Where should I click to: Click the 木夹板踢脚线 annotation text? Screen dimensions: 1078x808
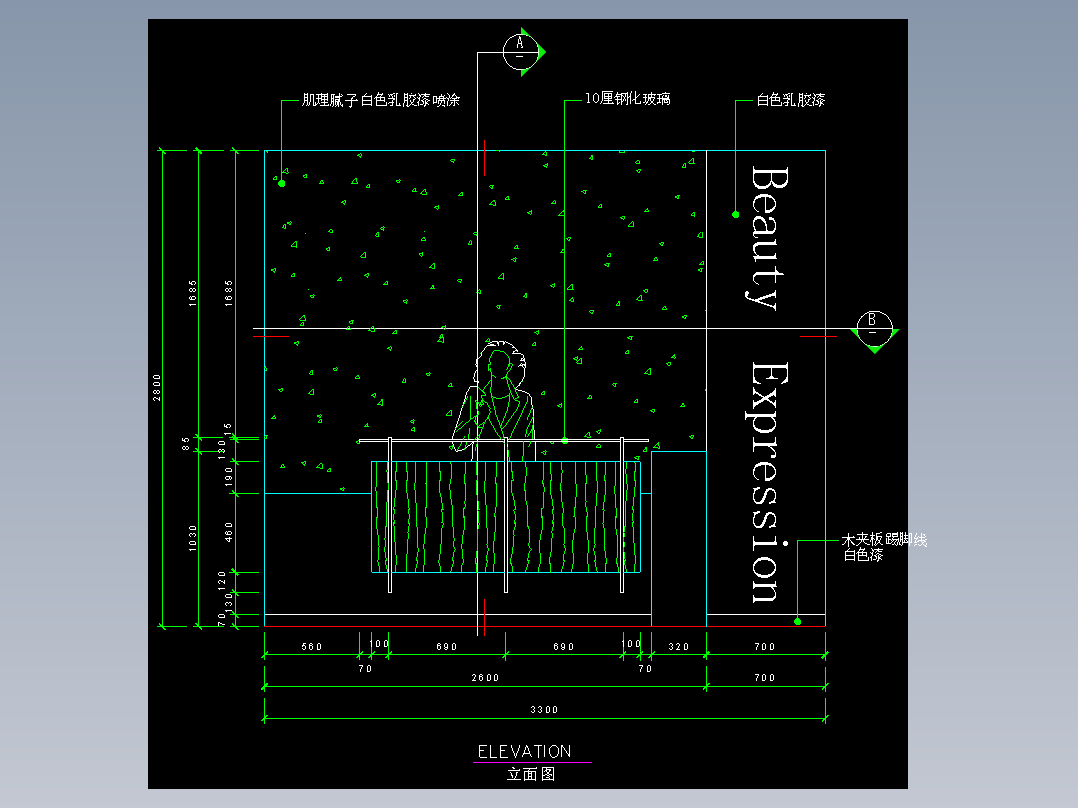pyautogui.click(x=884, y=540)
